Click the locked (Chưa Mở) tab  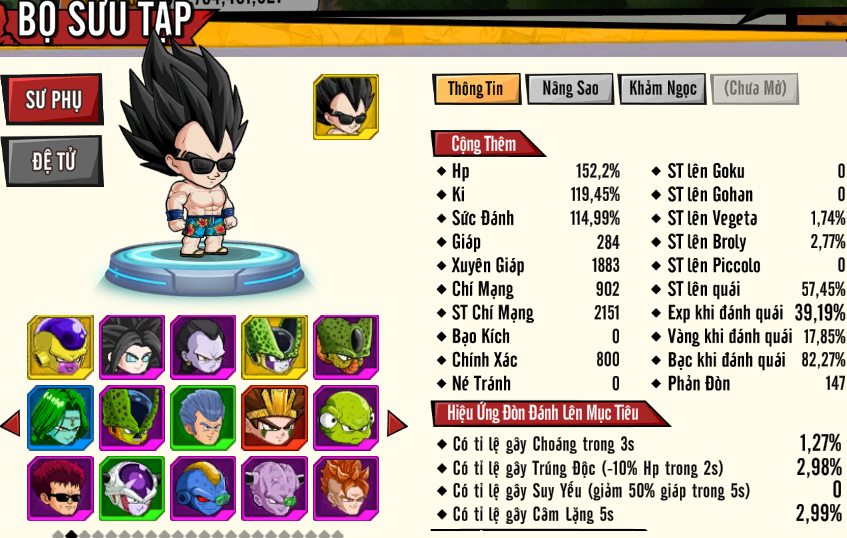click(x=755, y=89)
